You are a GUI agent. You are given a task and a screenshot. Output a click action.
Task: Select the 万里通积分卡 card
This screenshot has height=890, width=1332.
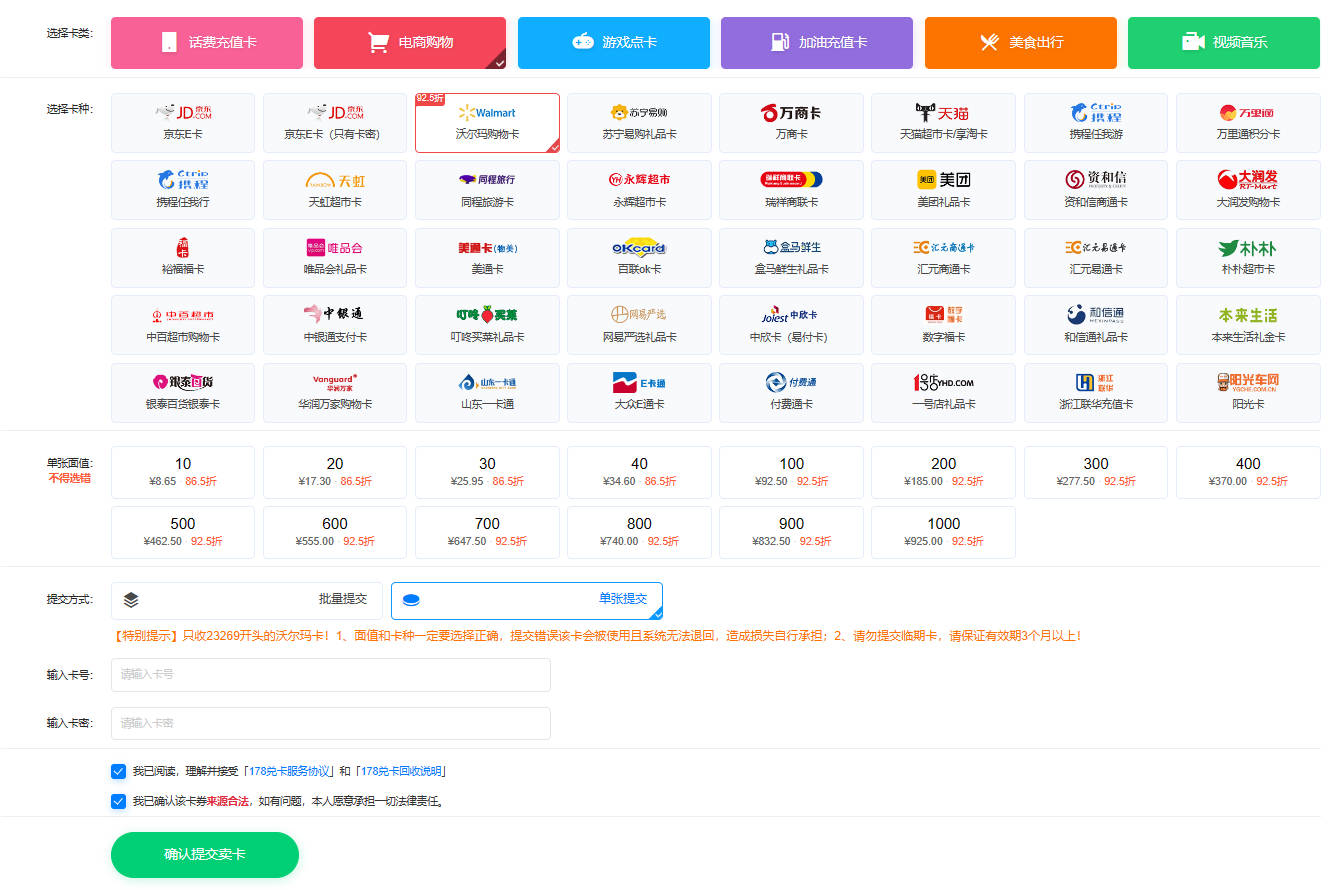(x=1248, y=123)
